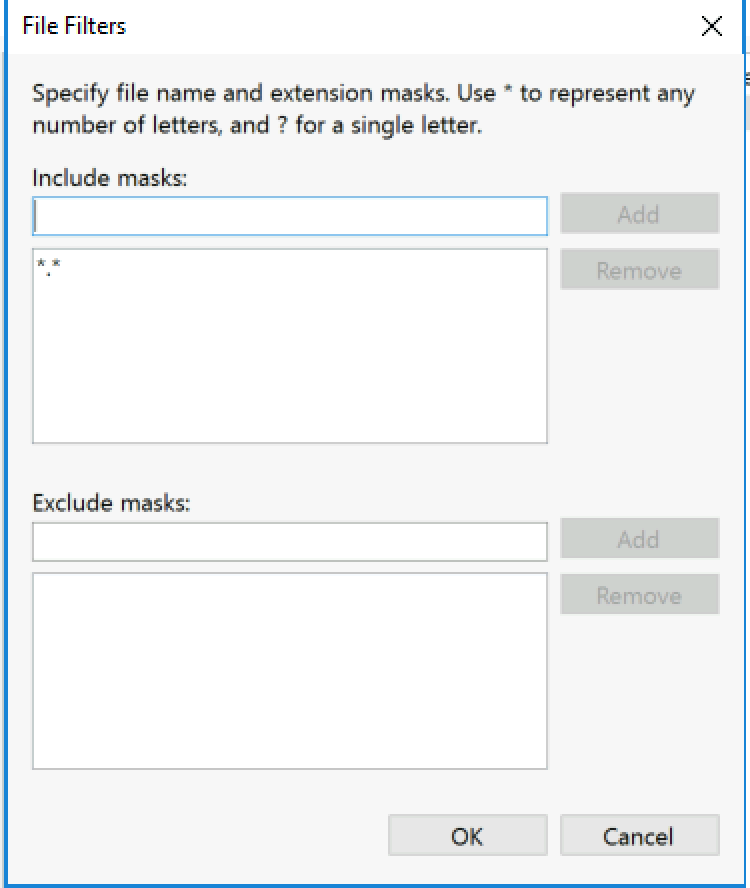This screenshot has width=750, height=888.
Task: Focus the Exclude masks text field
Action: tap(290, 542)
